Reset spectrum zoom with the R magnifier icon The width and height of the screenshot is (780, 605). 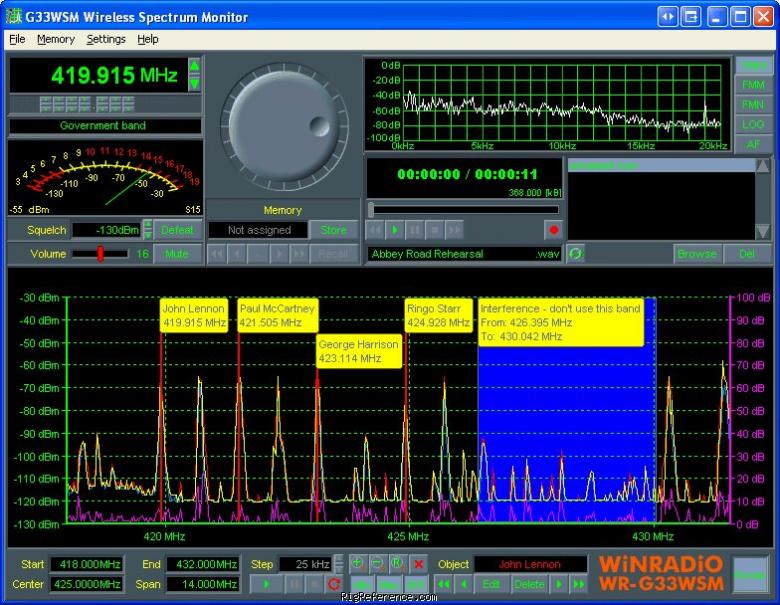pyautogui.click(x=397, y=564)
